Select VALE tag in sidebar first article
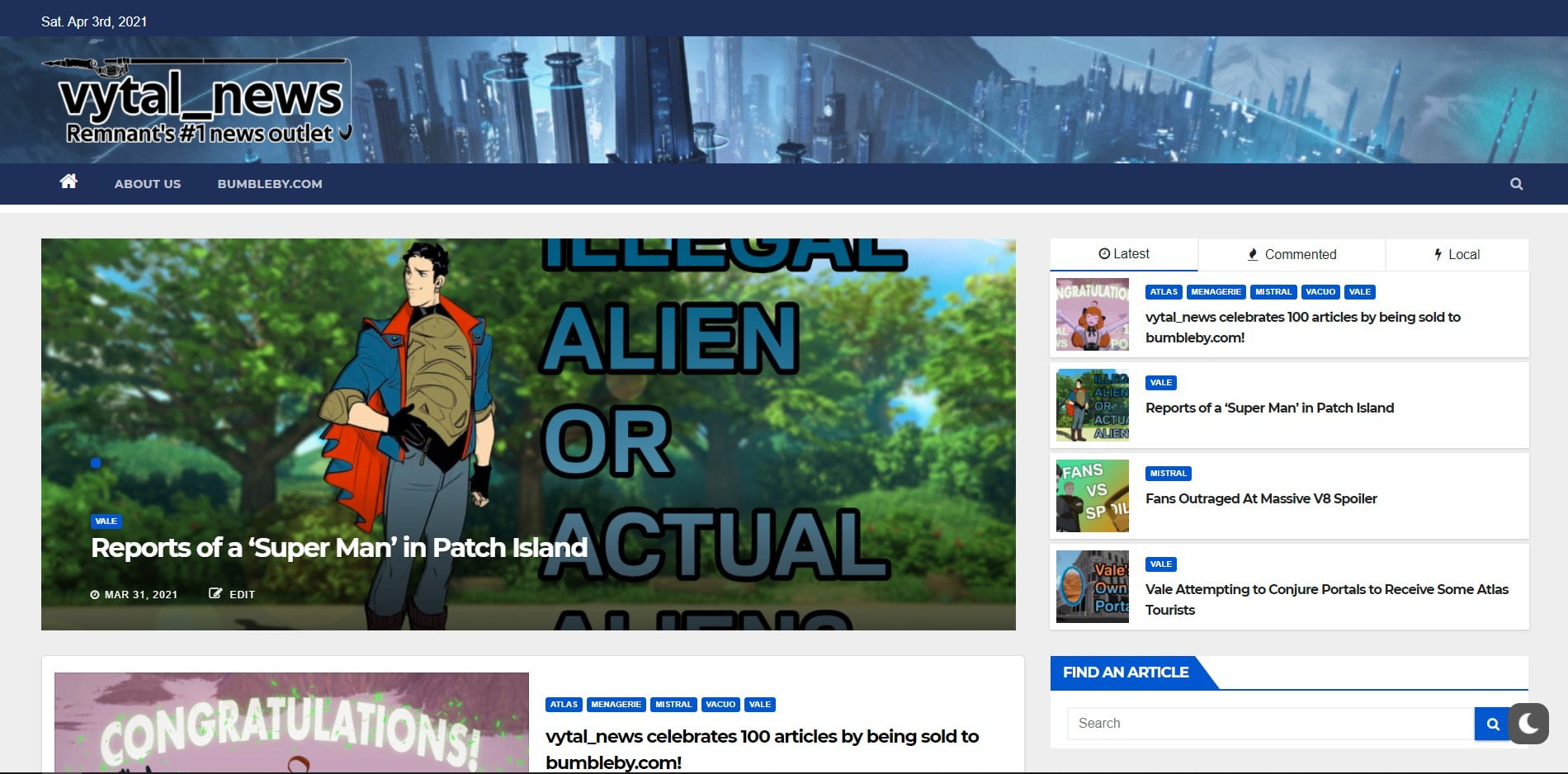The width and height of the screenshot is (1568, 774). click(1359, 291)
